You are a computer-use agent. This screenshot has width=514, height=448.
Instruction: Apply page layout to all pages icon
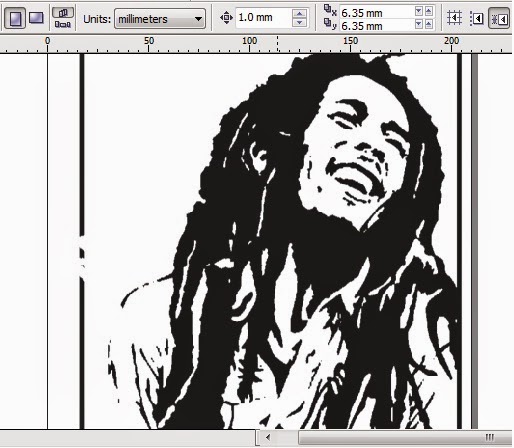63,13
